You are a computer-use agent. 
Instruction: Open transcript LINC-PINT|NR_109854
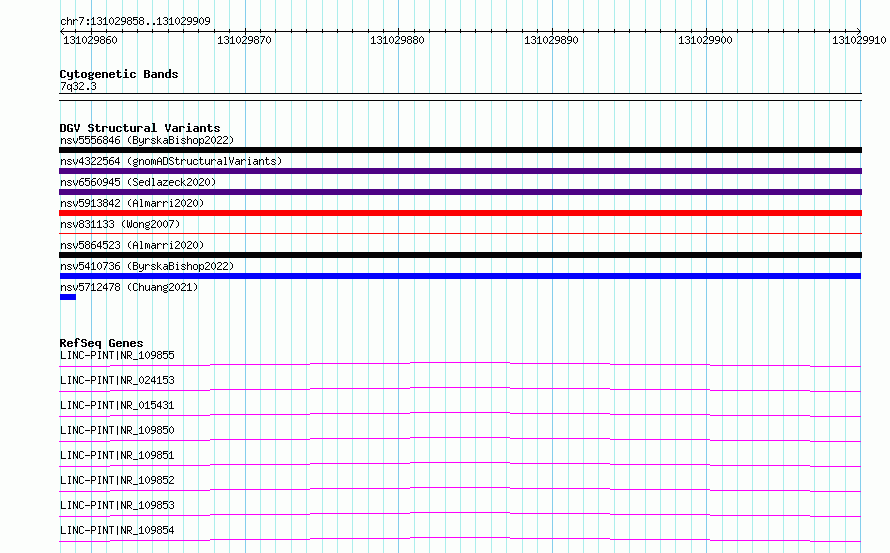tap(117, 530)
